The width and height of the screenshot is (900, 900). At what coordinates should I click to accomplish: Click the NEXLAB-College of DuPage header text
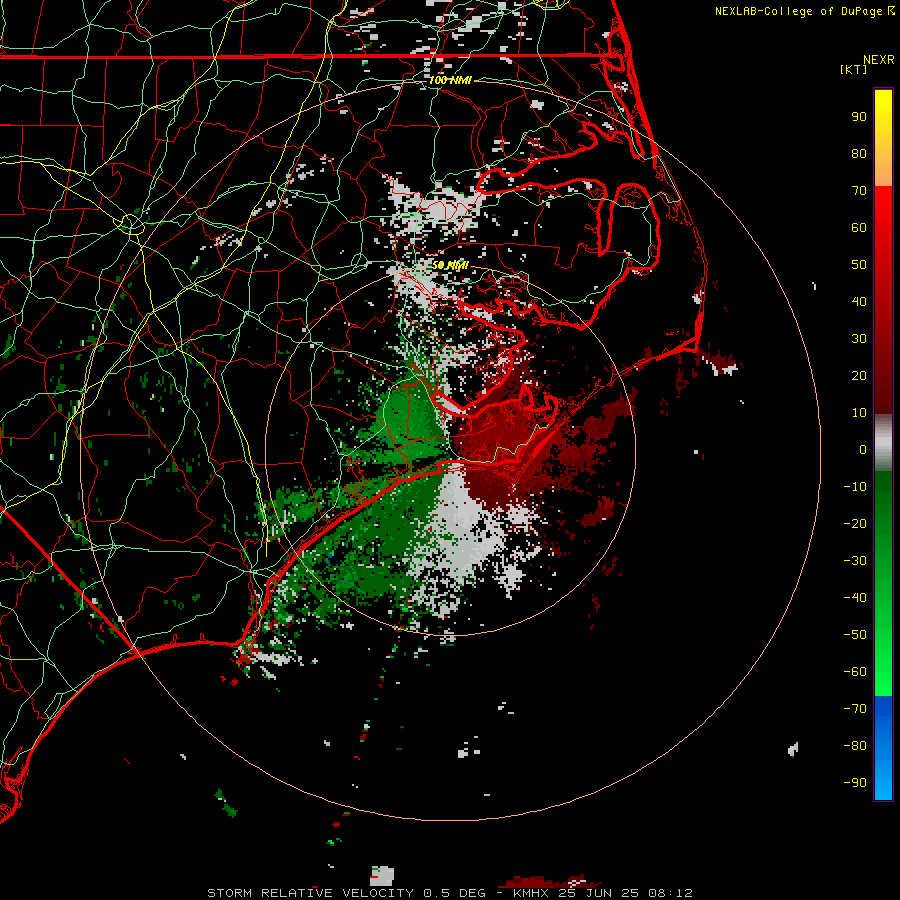tap(800, 11)
